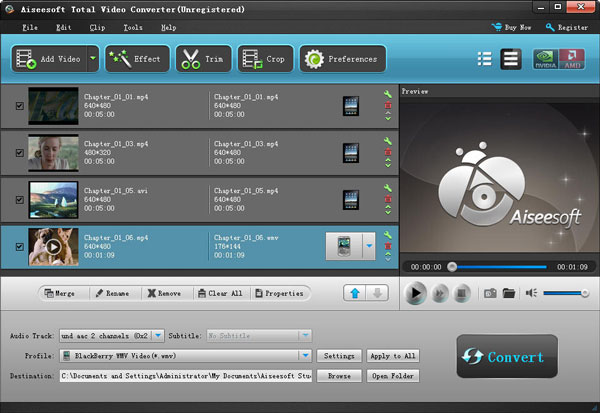This screenshot has height=413, width=600.
Task: Play the preview video
Action: [x=416, y=293]
